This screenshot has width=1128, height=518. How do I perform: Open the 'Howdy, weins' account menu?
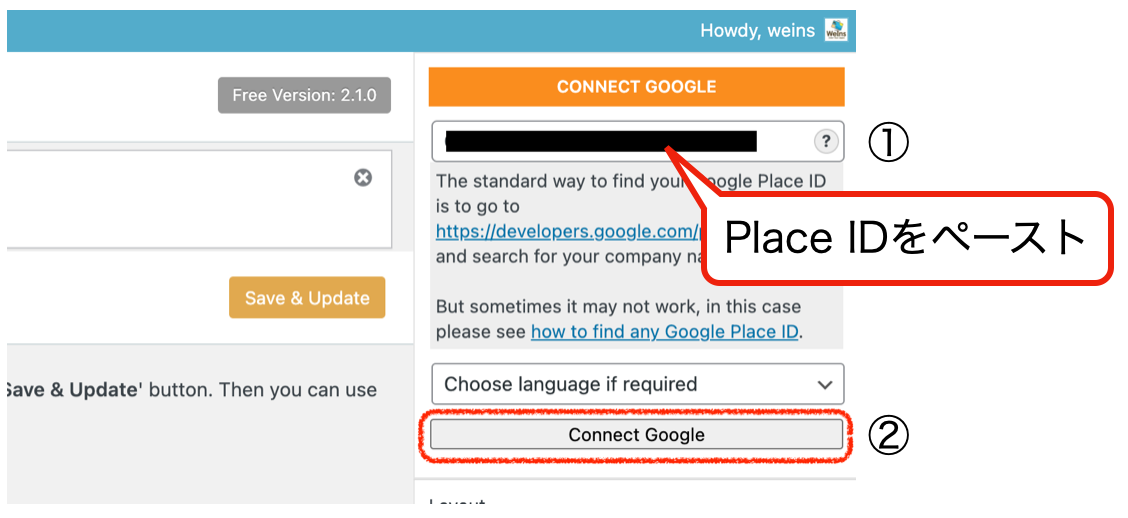[x=757, y=31]
